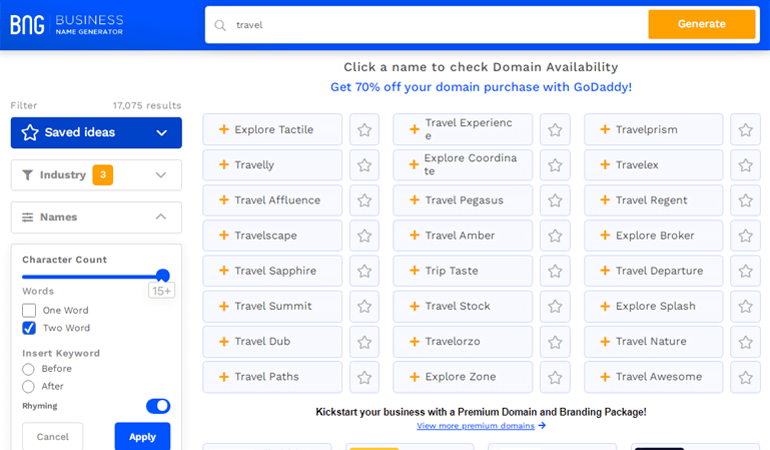
Task: Uncheck the Two Word checkbox
Action: coord(29,328)
